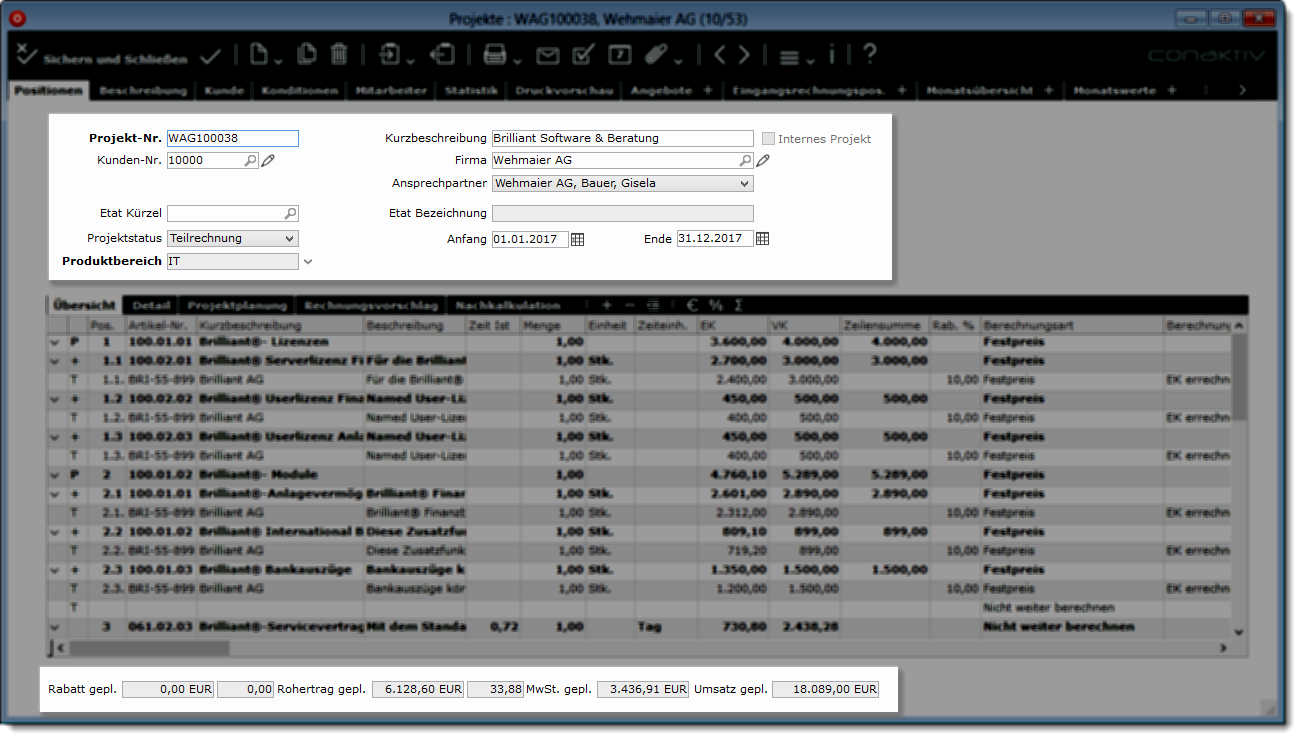Click the printer icon in toolbar
This screenshot has width=1301, height=740.
(x=494, y=55)
